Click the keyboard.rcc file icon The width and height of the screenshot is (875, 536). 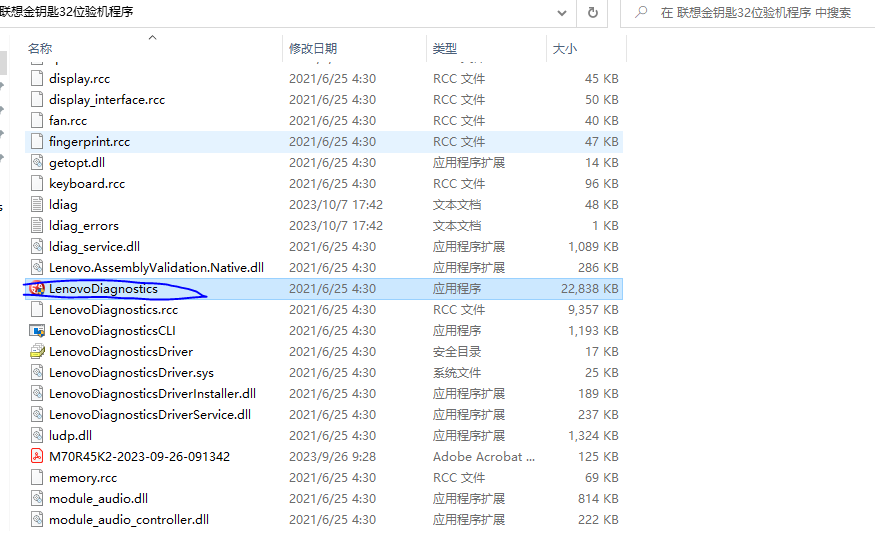tap(37, 184)
